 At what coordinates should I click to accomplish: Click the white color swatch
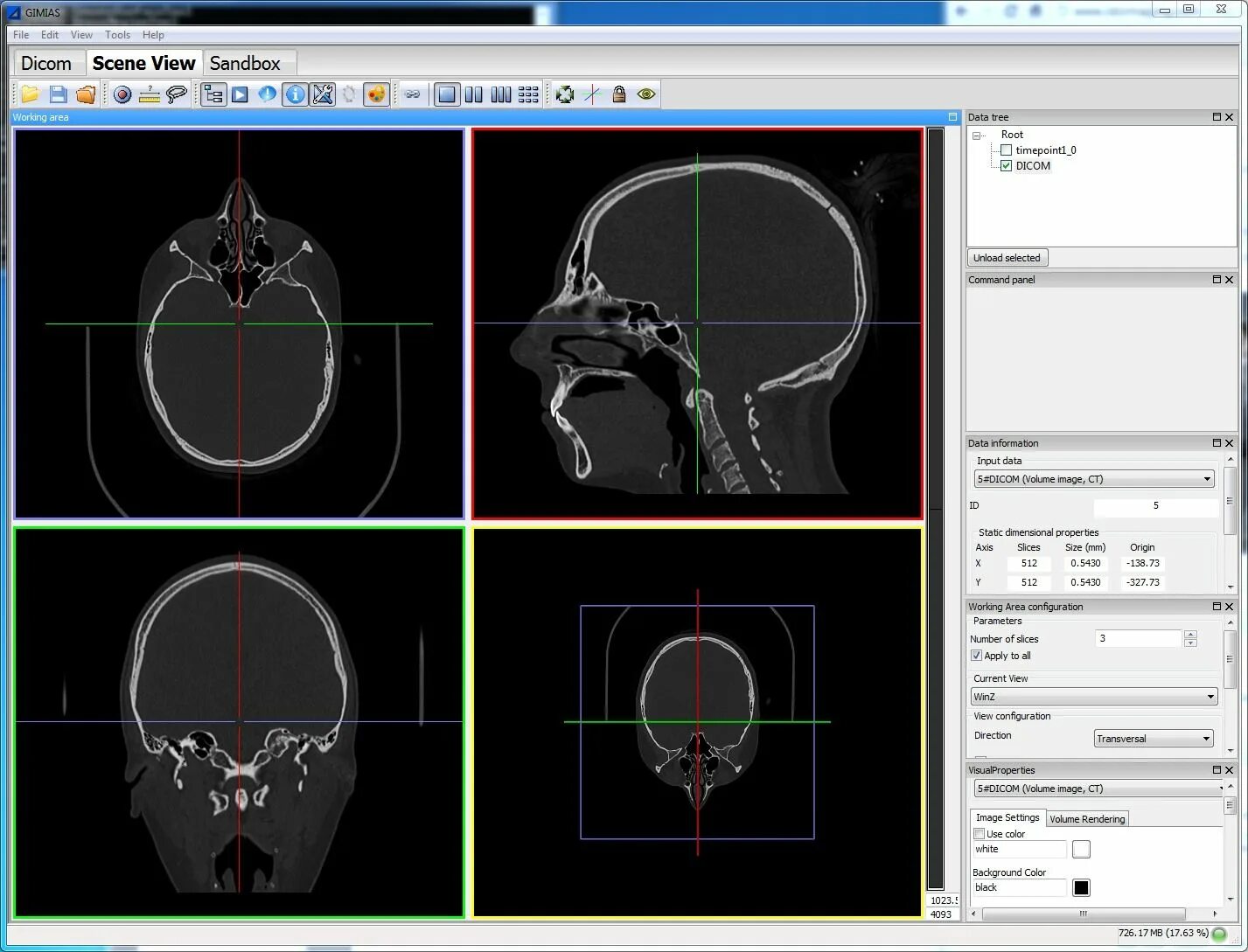[1082, 849]
